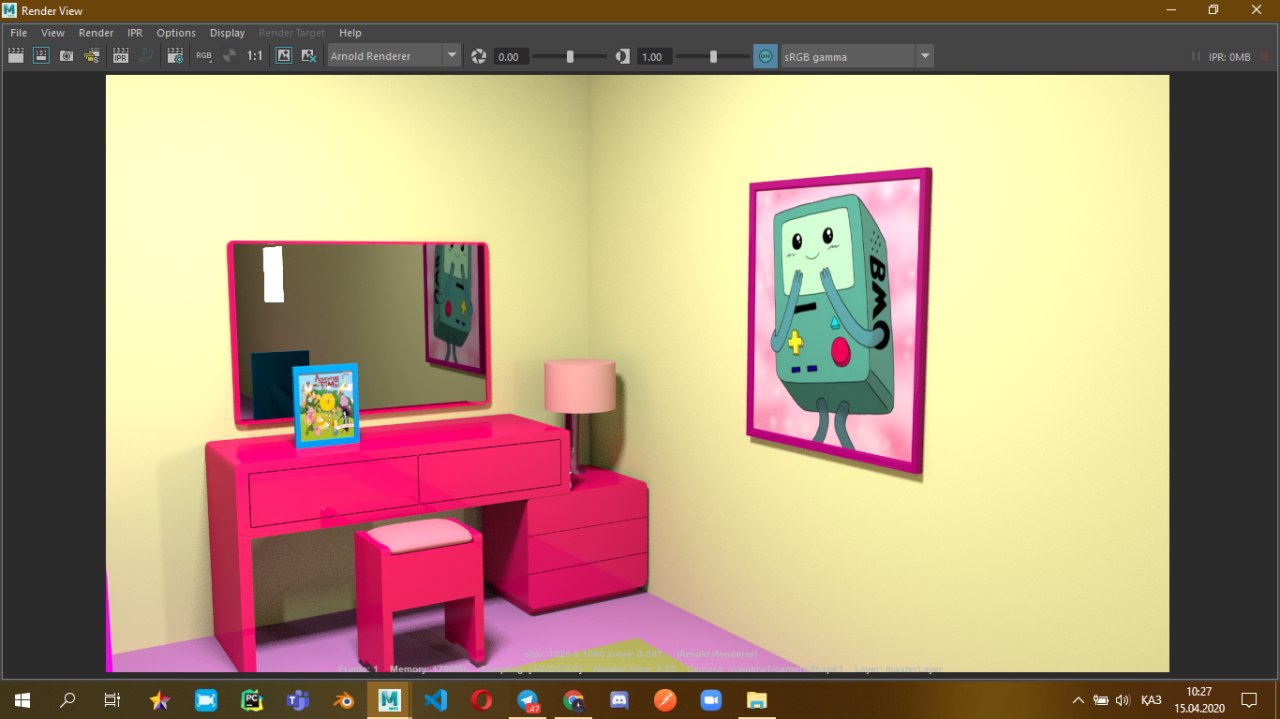This screenshot has width=1280, height=719.
Task: Click the exposure value field 0.00
Action: (x=510, y=57)
